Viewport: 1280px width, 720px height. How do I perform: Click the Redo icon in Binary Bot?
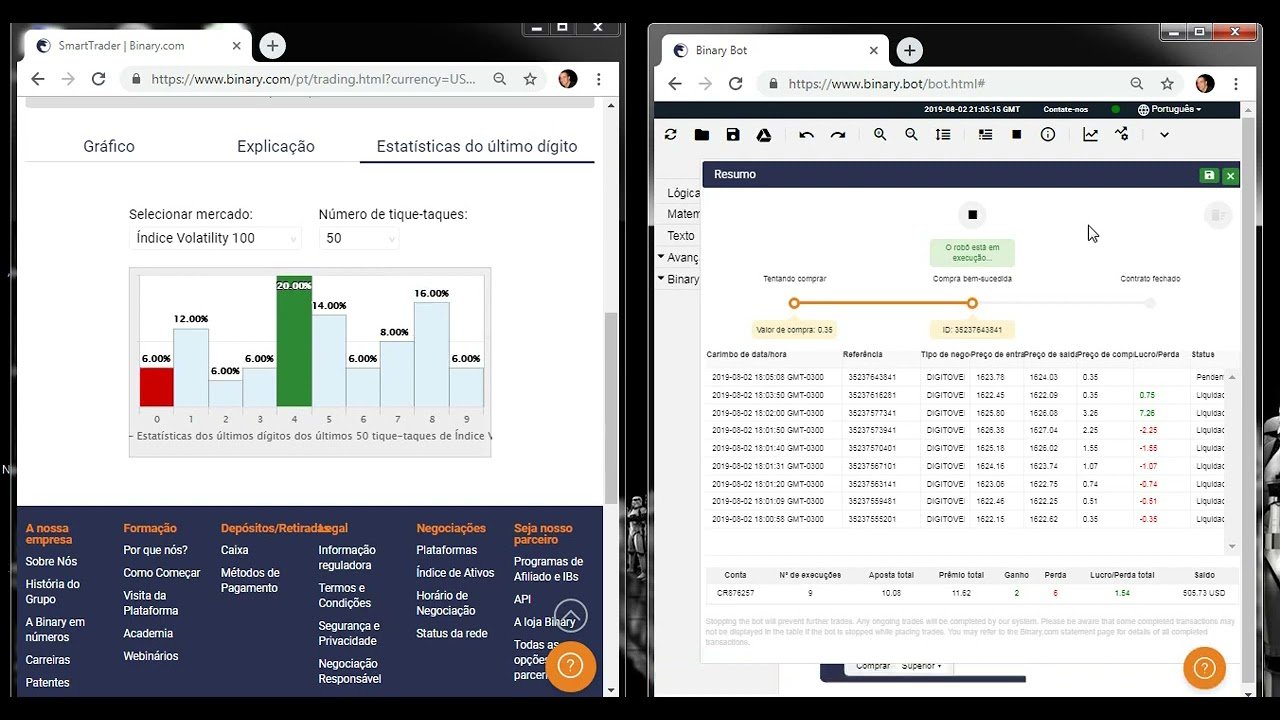point(837,134)
